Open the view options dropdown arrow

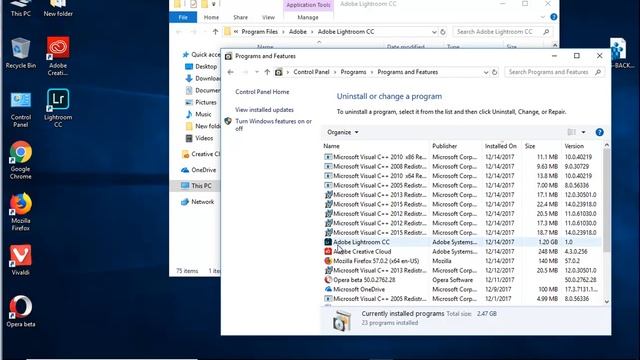583,132
